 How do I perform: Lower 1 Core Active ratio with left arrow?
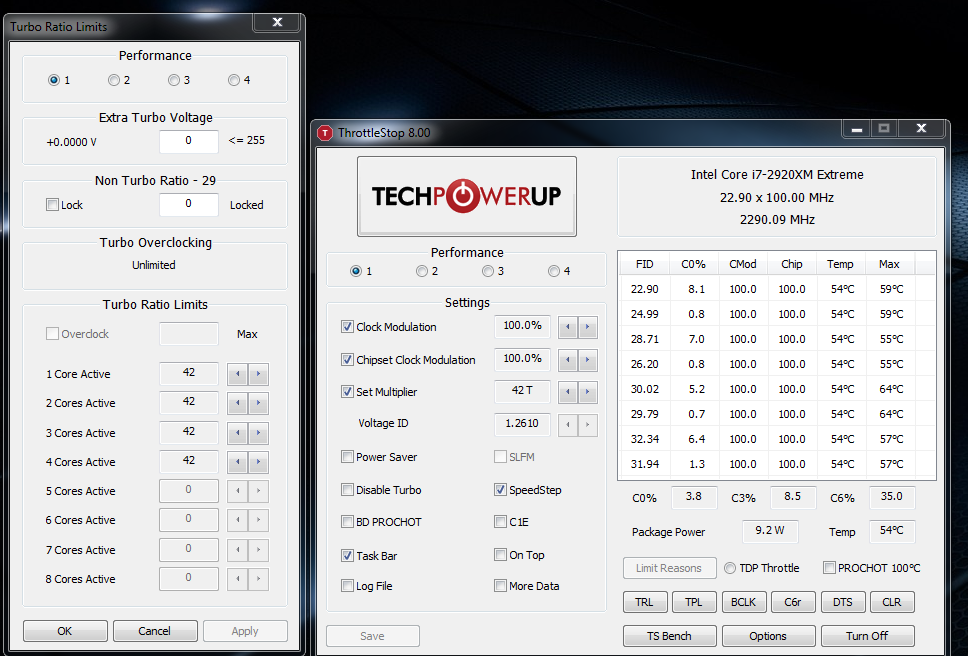[238, 374]
